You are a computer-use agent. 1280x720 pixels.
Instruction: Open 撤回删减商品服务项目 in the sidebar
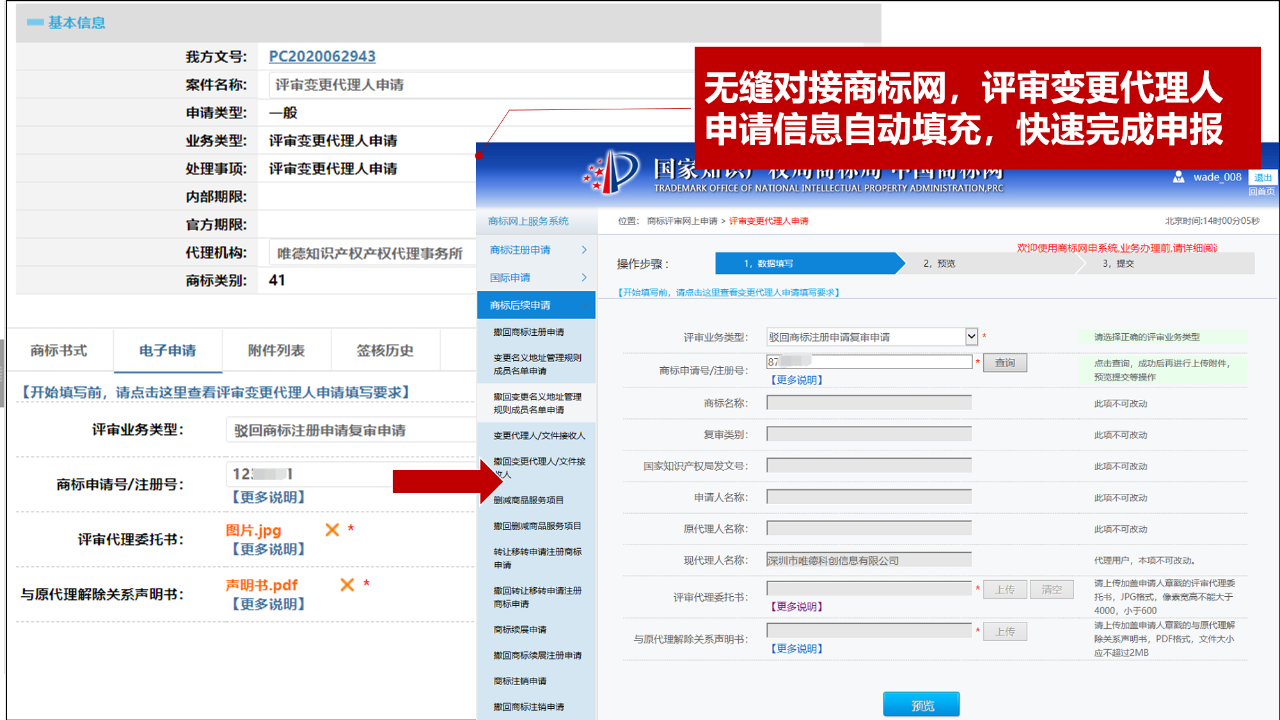coord(536,526)
